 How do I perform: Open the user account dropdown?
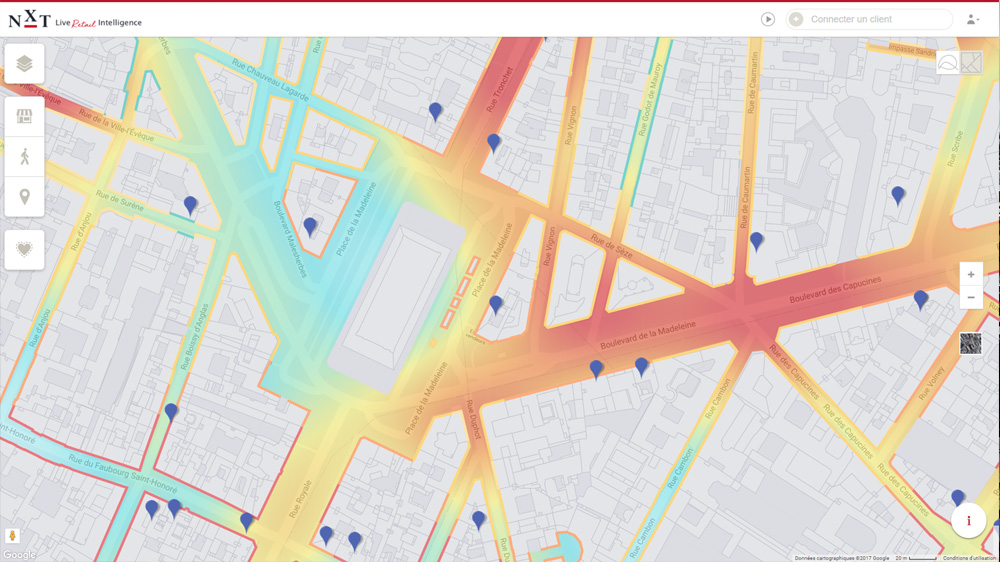[972, 19]
